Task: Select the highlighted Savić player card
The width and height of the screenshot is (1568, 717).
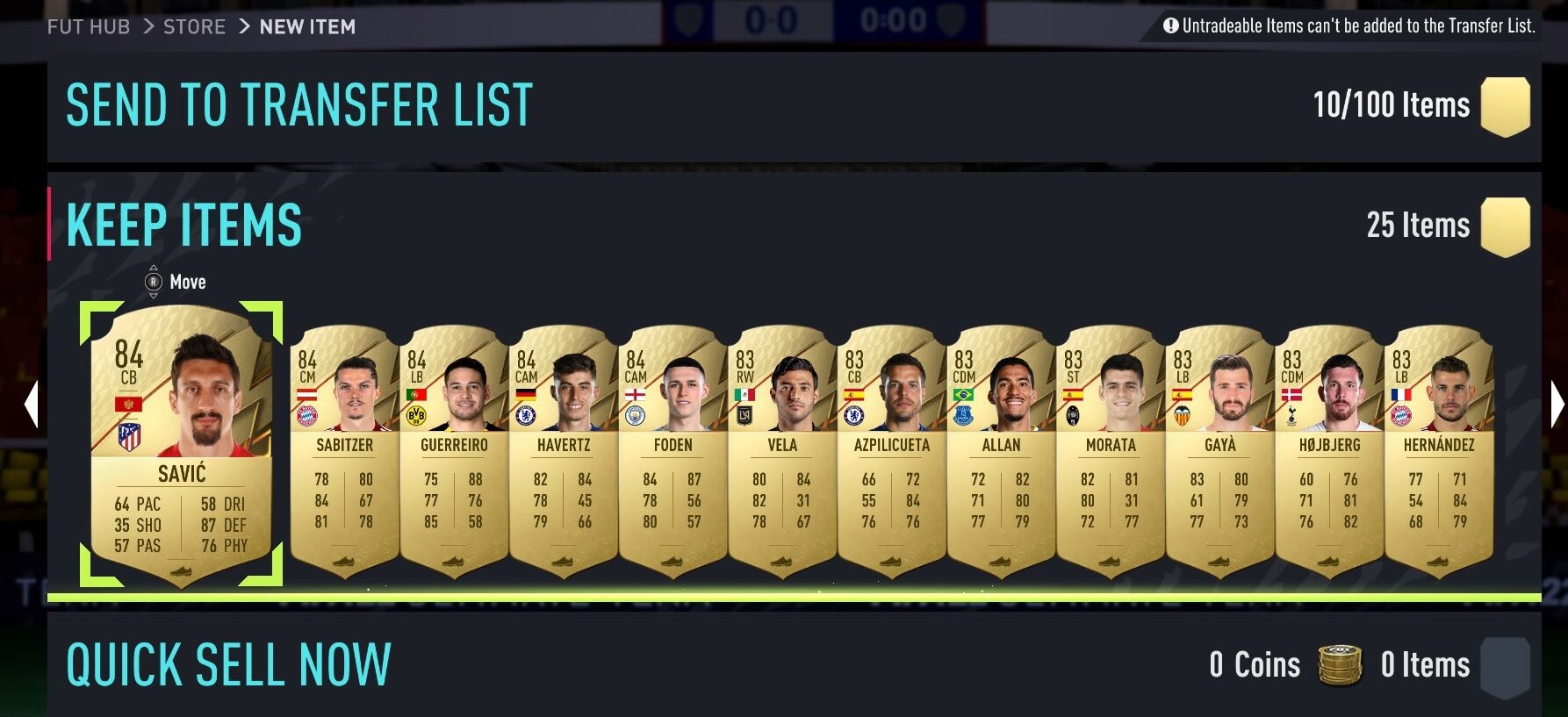Action: (x=181, y=445)
